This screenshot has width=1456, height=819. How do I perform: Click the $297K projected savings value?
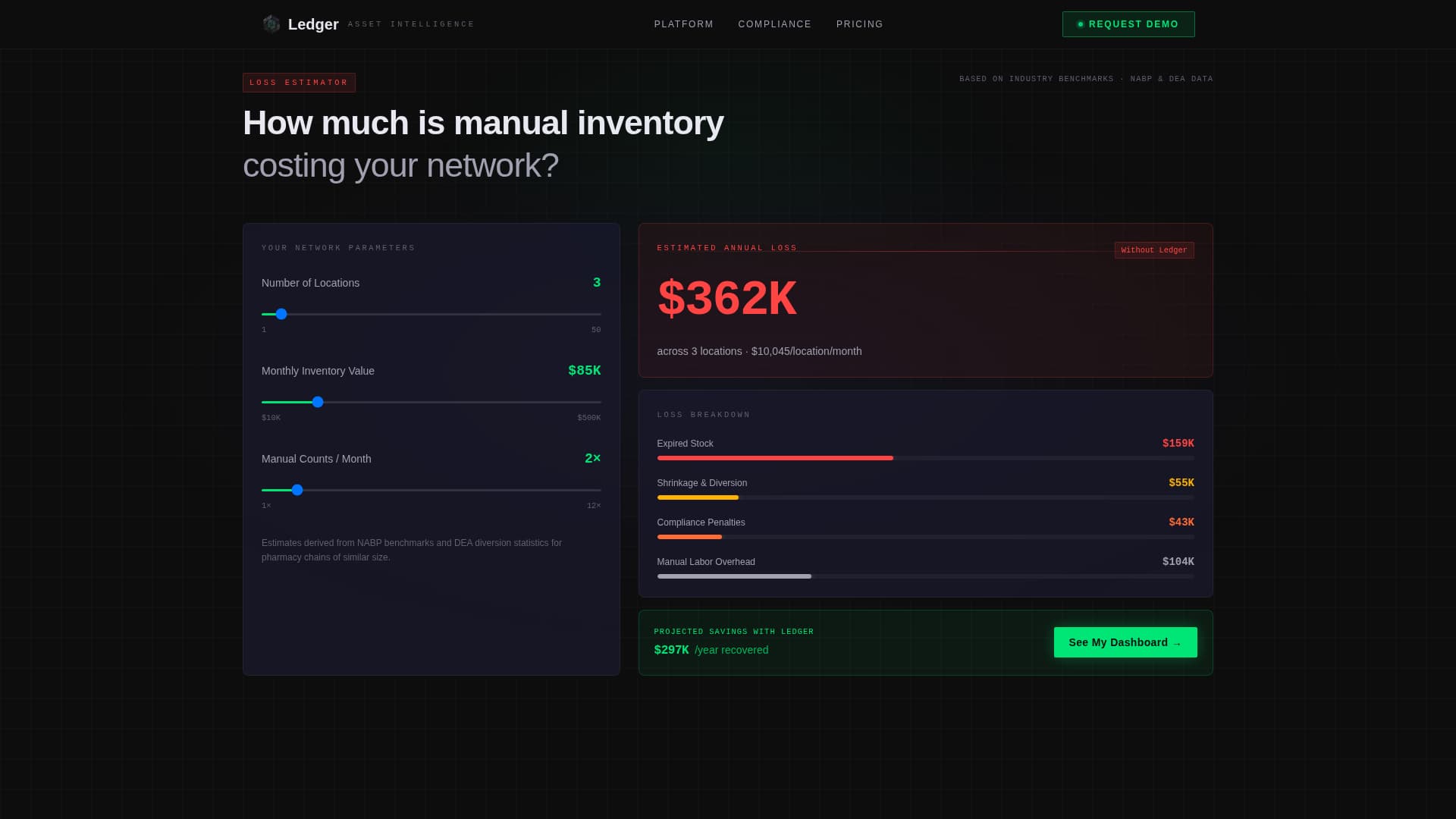(672, 650)
